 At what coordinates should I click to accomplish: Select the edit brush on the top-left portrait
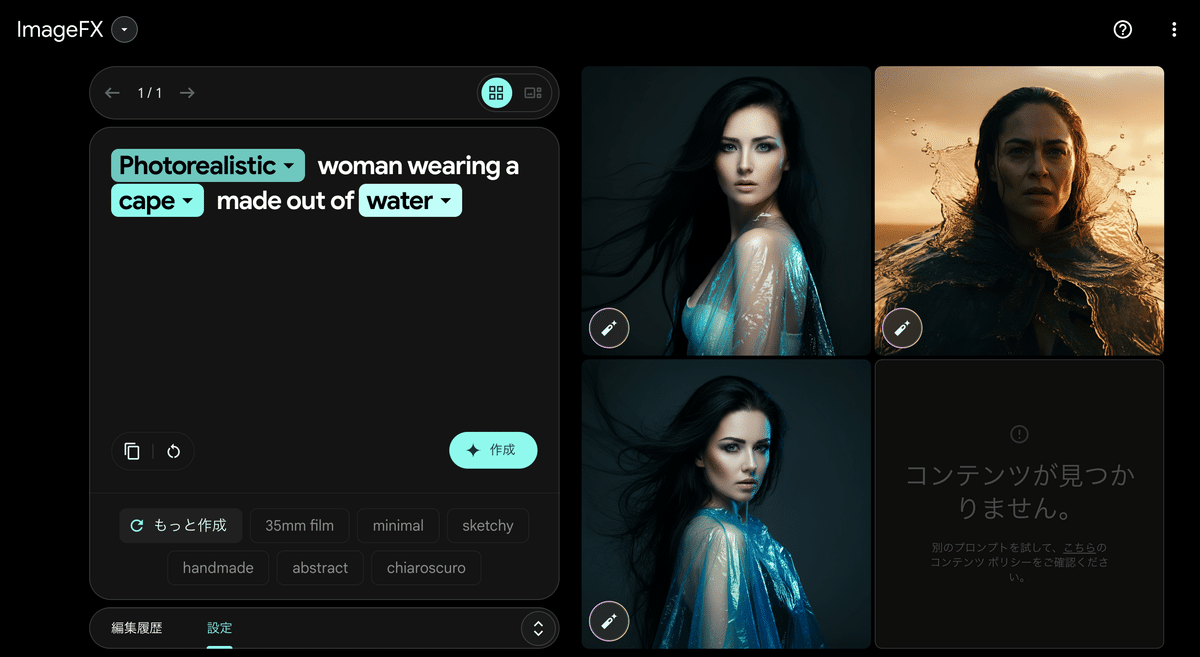pyautogui.click(x=609, y=328)
